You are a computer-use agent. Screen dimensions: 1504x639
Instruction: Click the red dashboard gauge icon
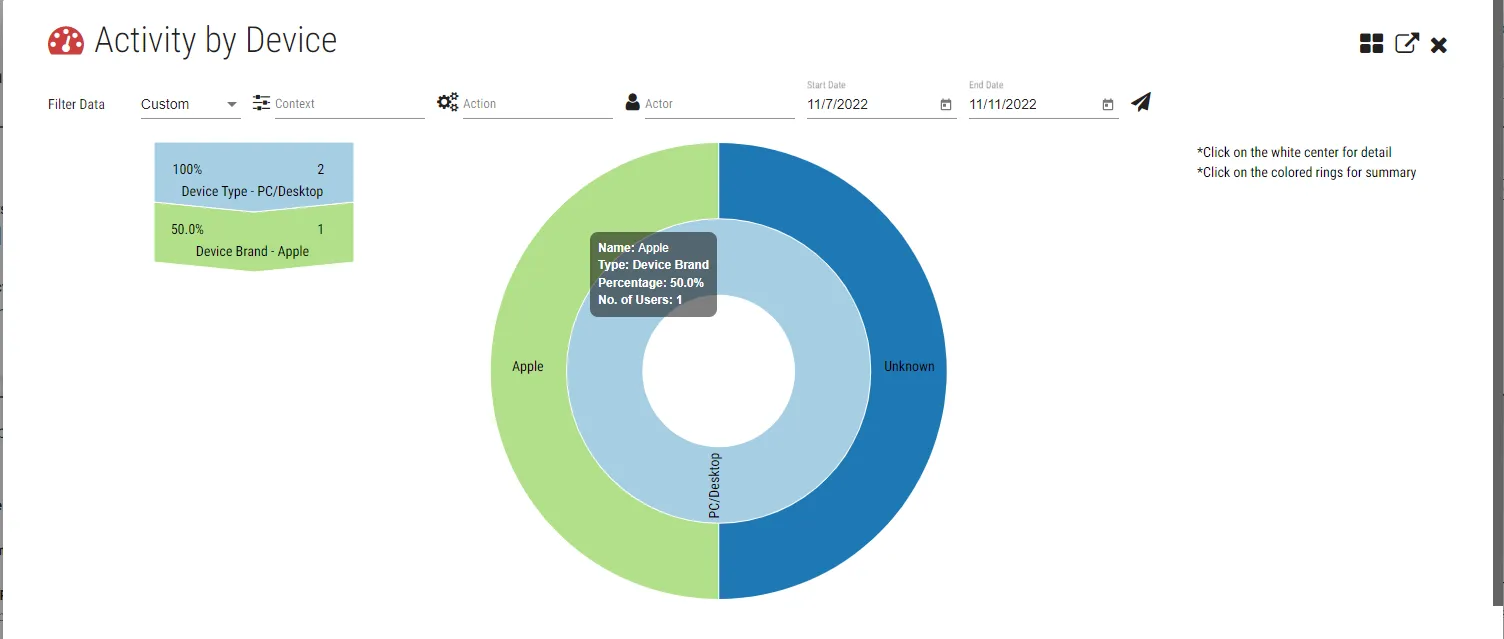point(66,41)
